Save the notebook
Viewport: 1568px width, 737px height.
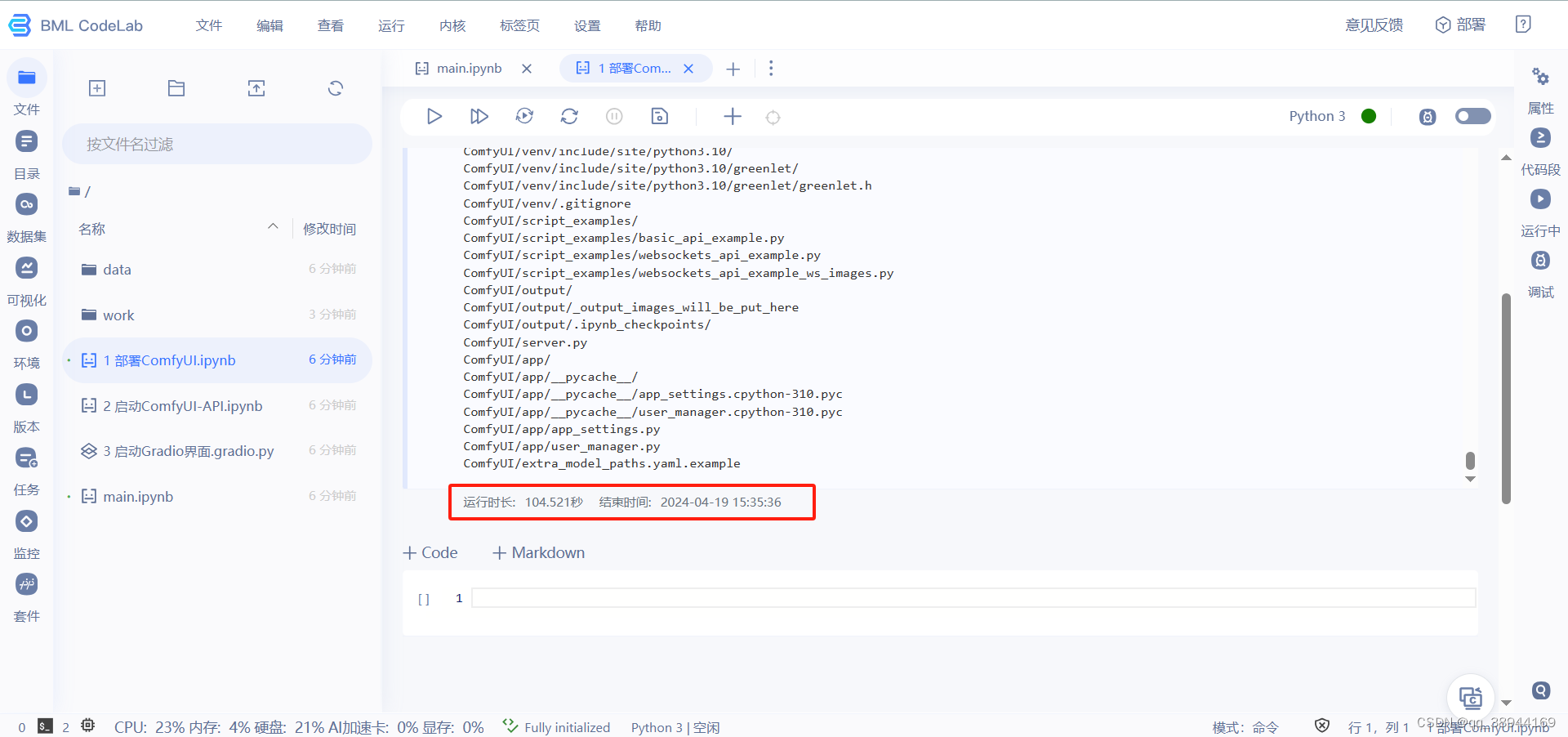click(x=660, y=117)
